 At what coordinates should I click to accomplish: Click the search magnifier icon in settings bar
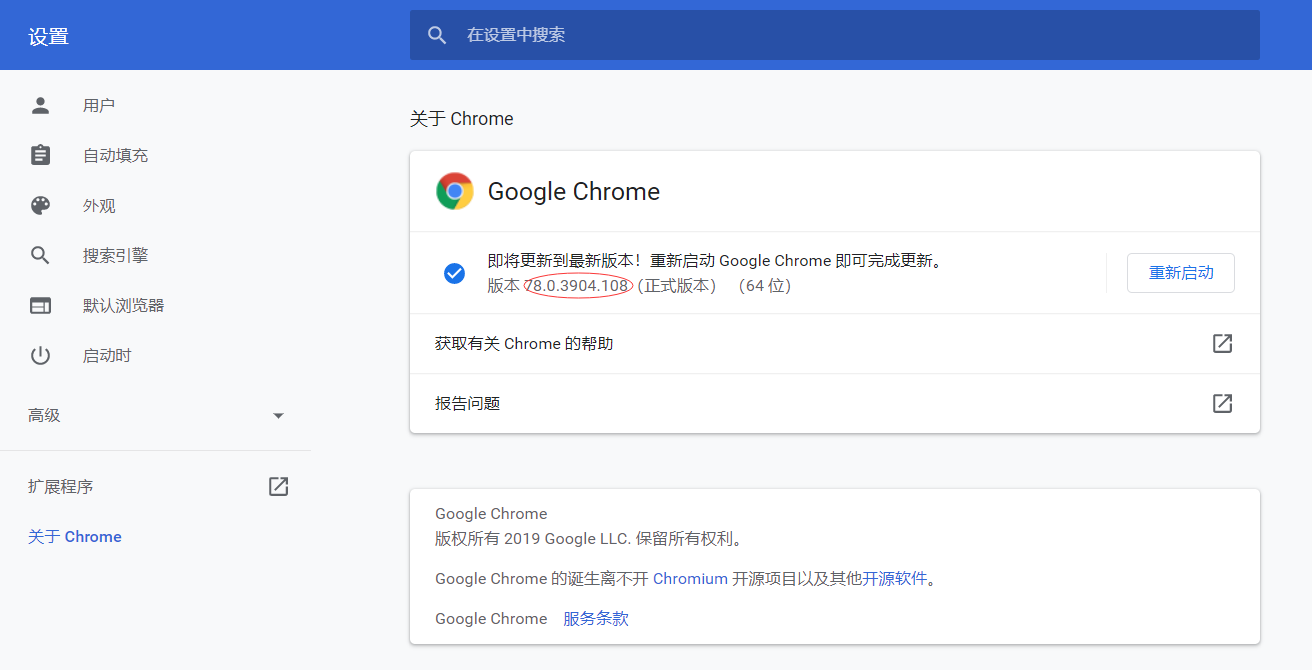click(x=437, y=35)
